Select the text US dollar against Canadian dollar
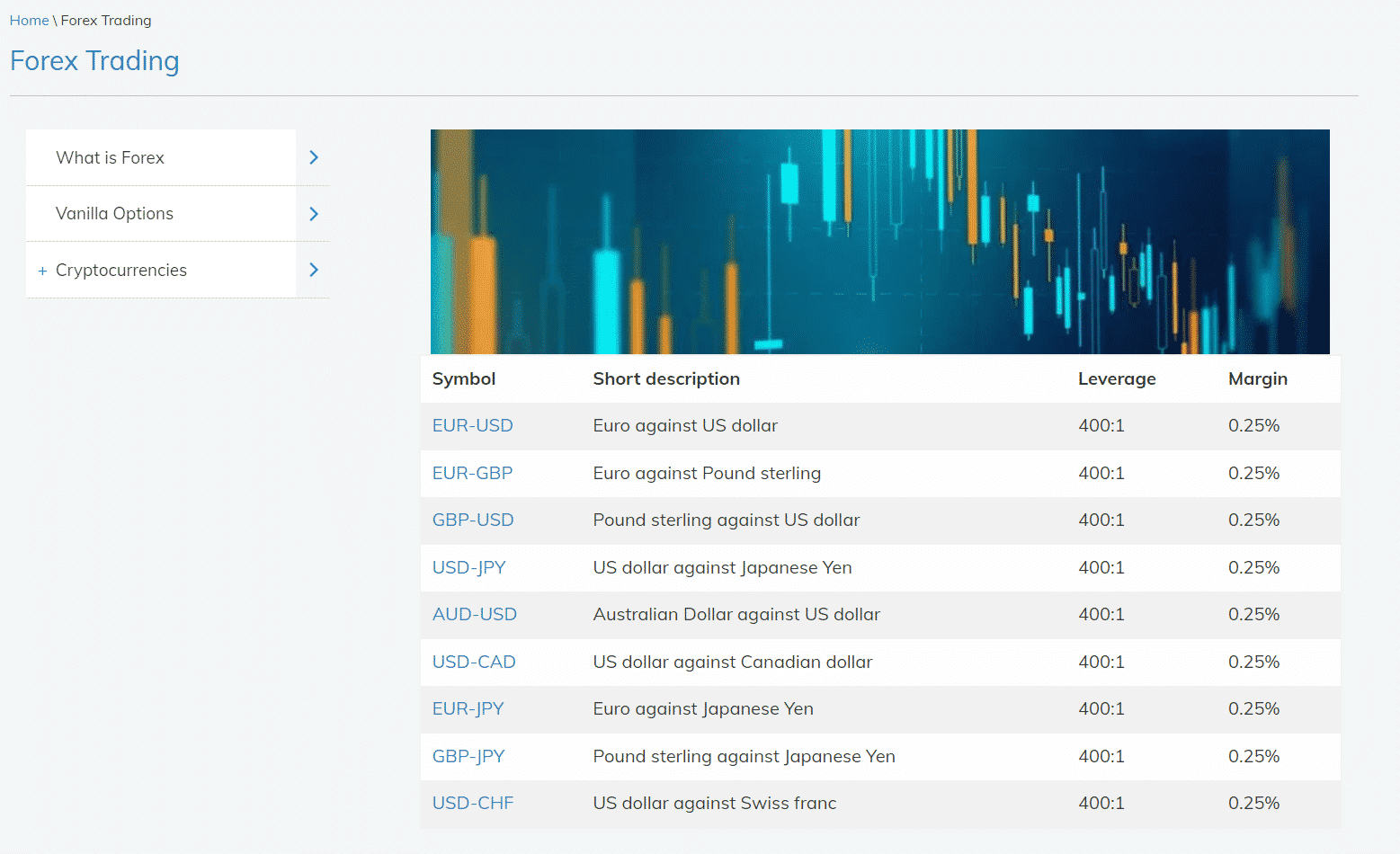 pyautogui.click(x=733, y=663)
